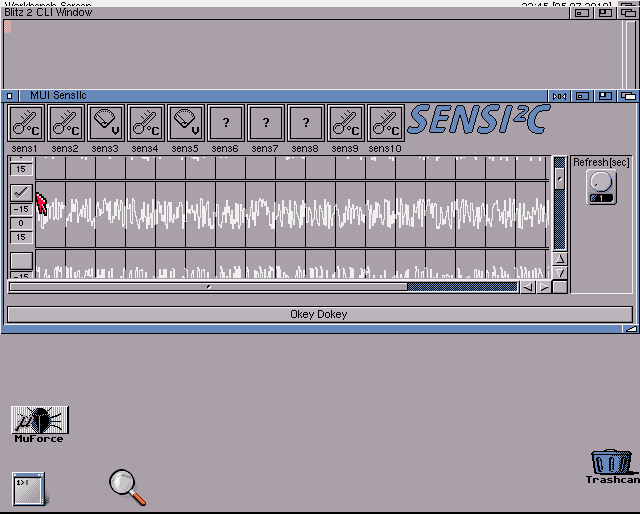Click the unknown sens6 question mark icon
Image resolution: width=640 pixels, height=514 pixels.
[x=225, y=124]
